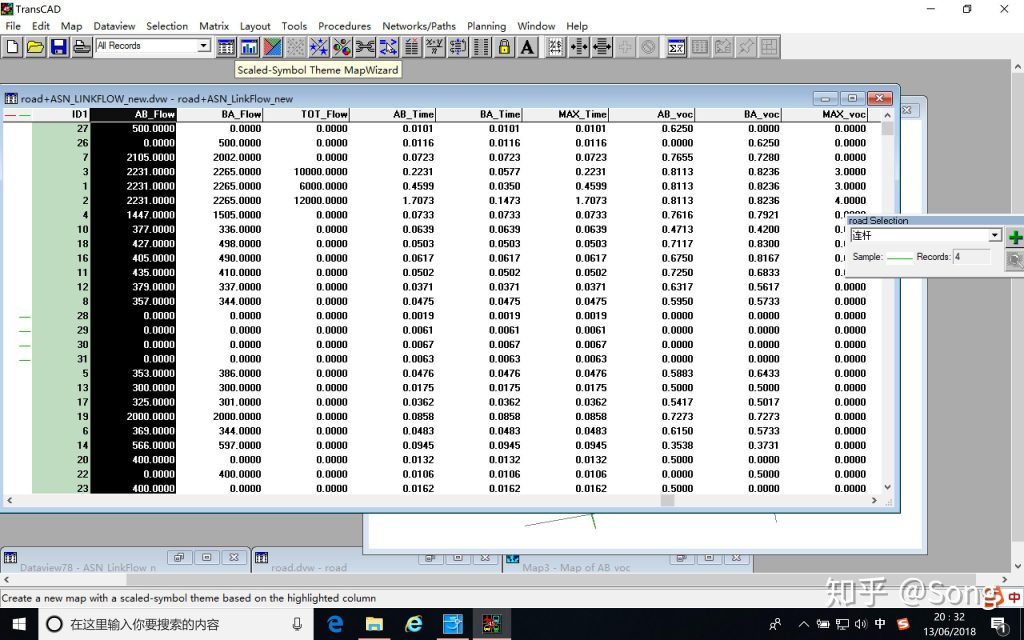Open the road Selection set dropdown

coord(995,235)
